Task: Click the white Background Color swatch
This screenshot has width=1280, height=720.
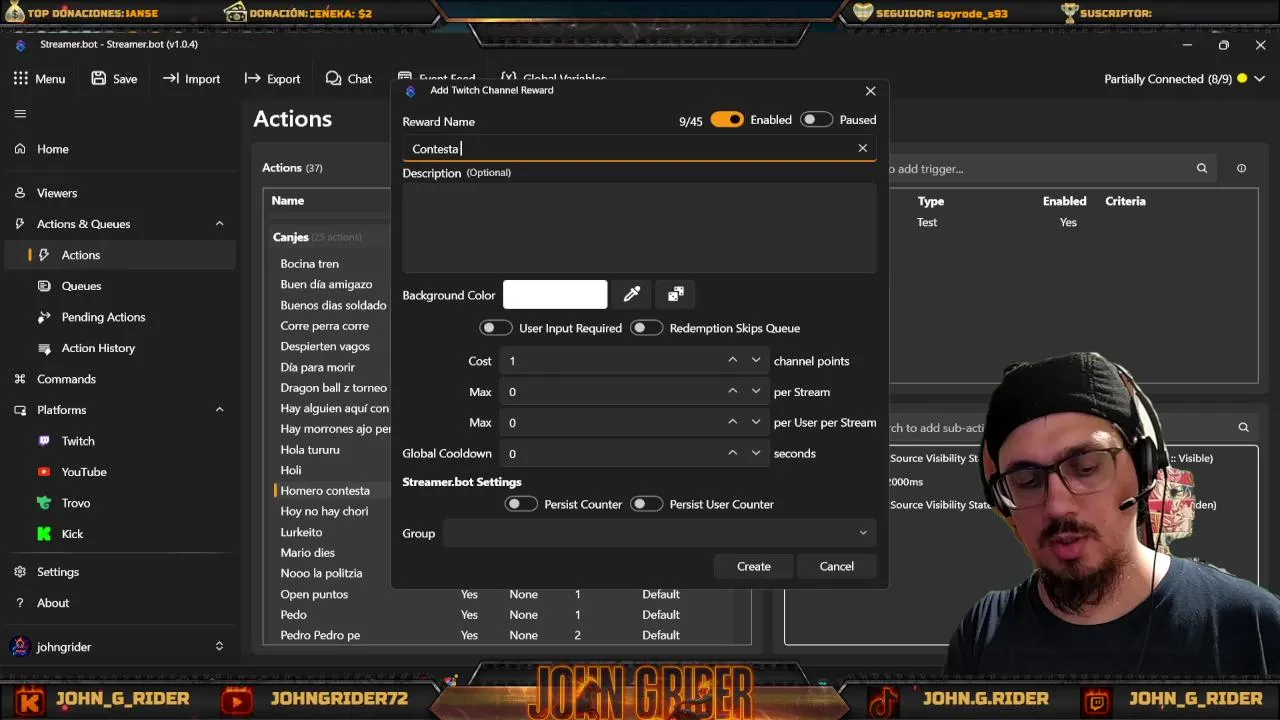Action: 555,295
